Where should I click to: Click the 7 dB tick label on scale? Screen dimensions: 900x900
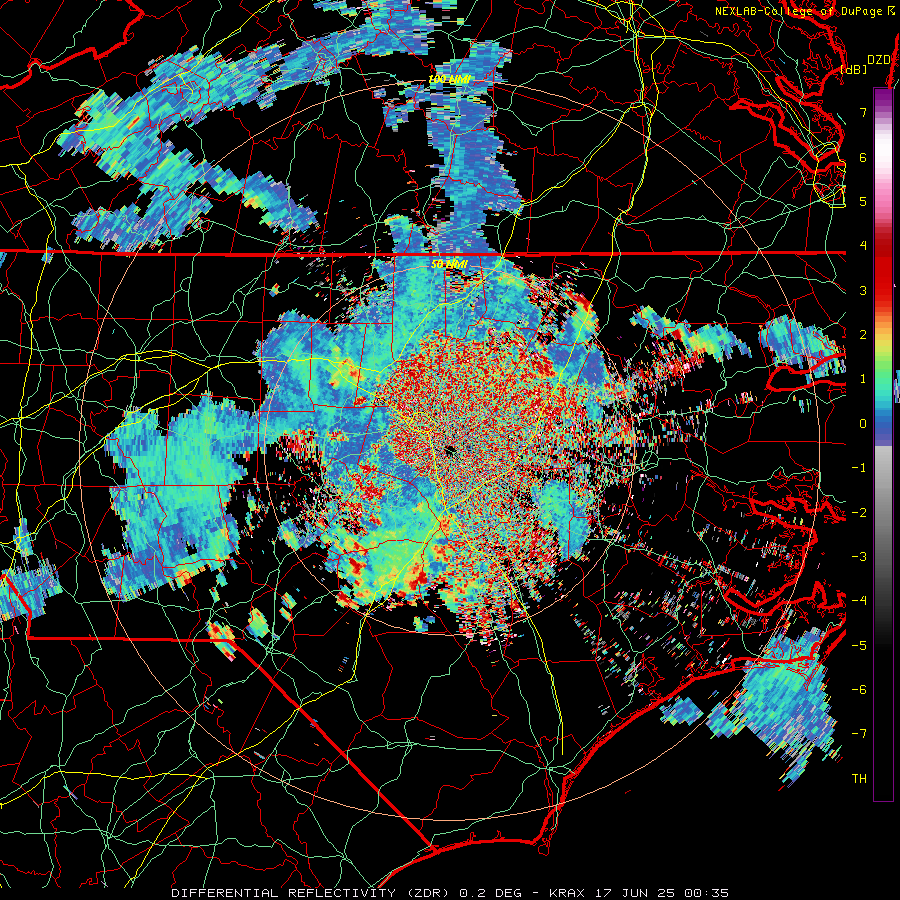(863, 112)
